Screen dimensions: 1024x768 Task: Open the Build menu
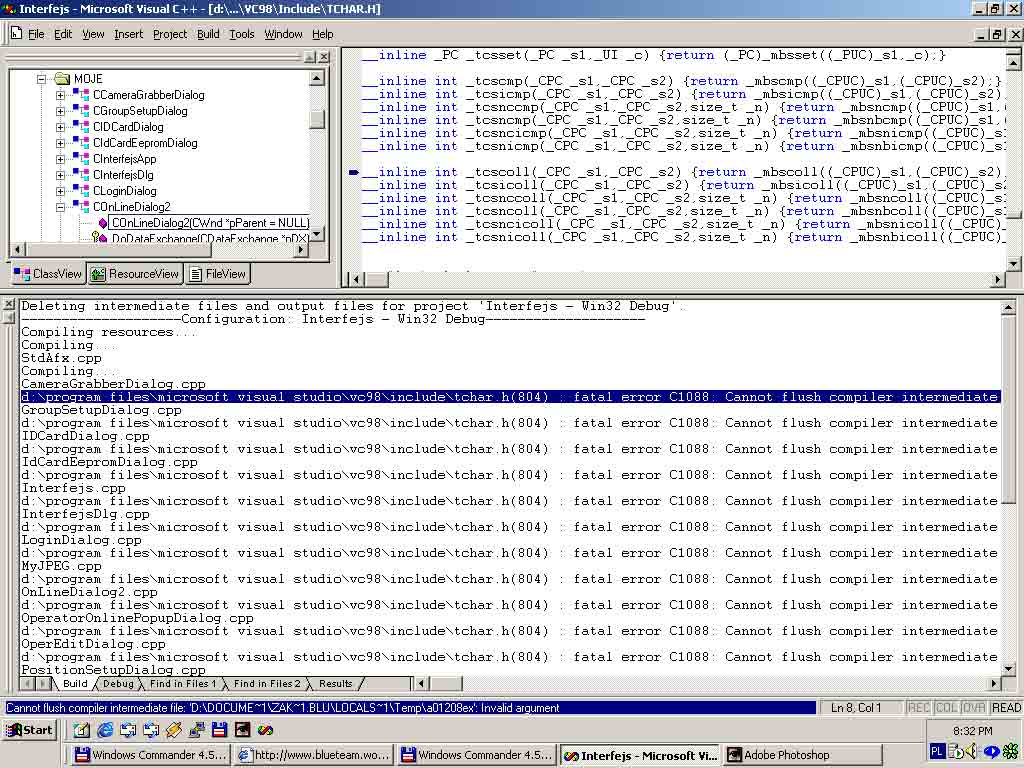tap(208, 34)
